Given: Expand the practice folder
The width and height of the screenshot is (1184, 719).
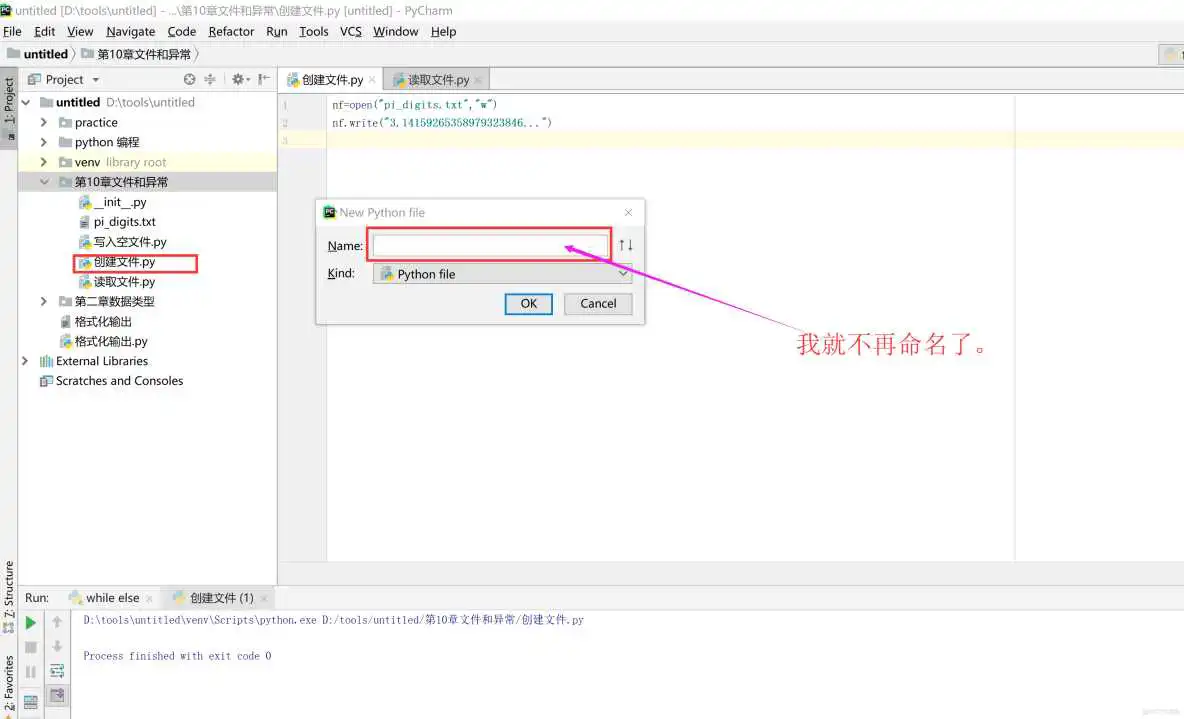Looking at the screenshot, I should (43, 122).
